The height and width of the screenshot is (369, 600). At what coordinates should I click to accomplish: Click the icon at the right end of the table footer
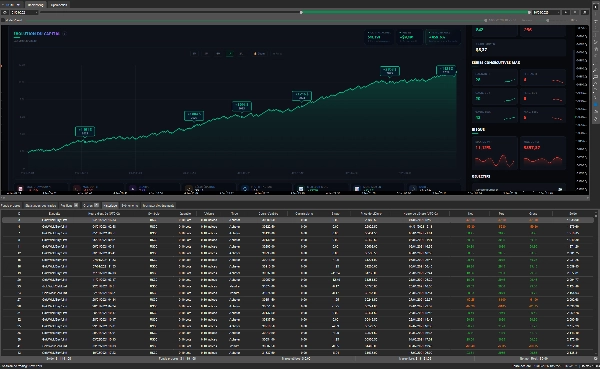595,359
